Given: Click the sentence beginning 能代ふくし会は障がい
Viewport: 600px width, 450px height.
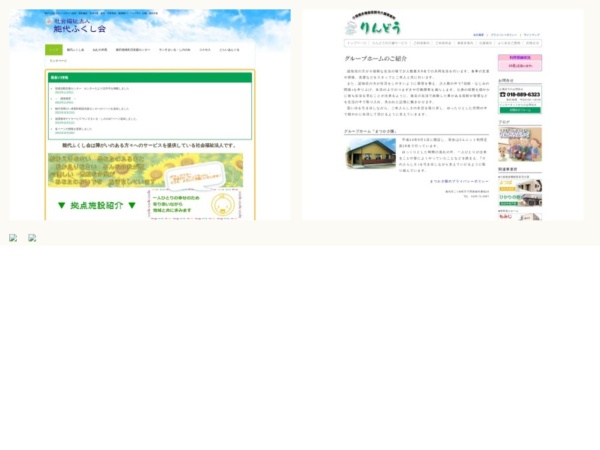Looking at the screenshot, I should 148,145.
